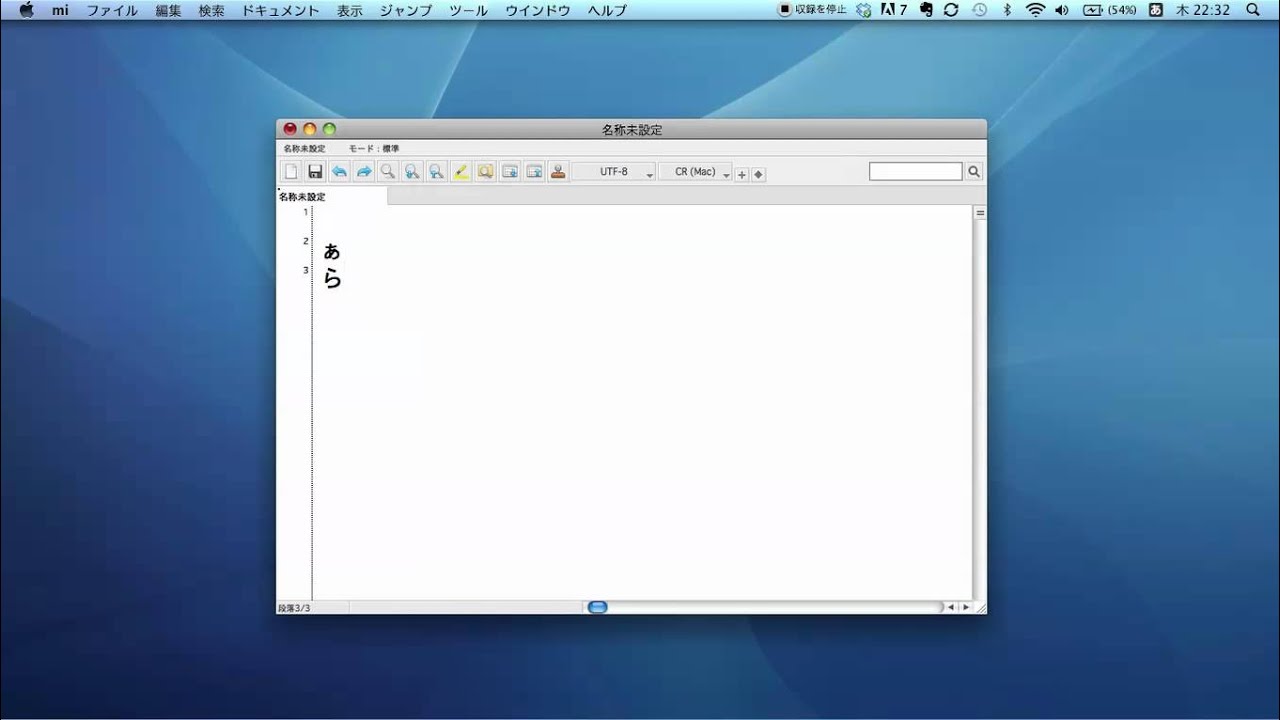Open the mi application menu
The height and width of the screenshot is (720, 1280).
coord(60,10)
